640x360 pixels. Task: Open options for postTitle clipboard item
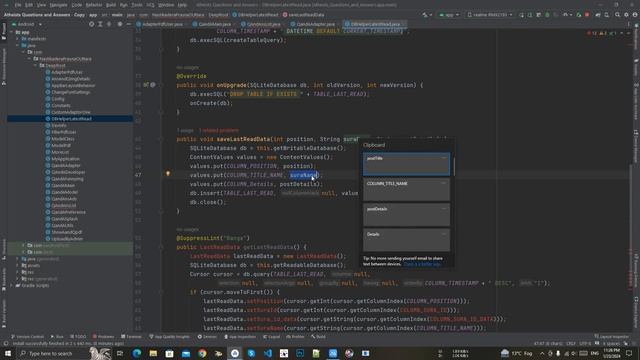[x=444, y=158]
